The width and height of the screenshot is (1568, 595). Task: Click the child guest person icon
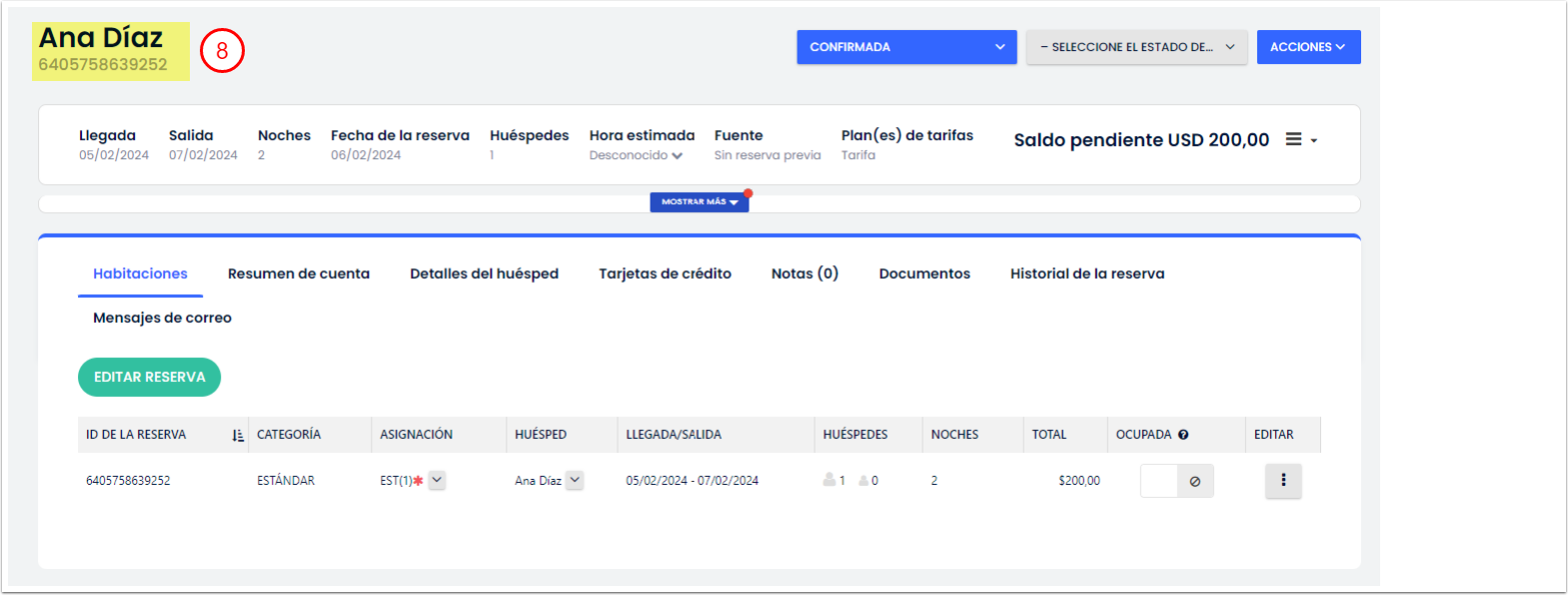(x=863, y=481)
